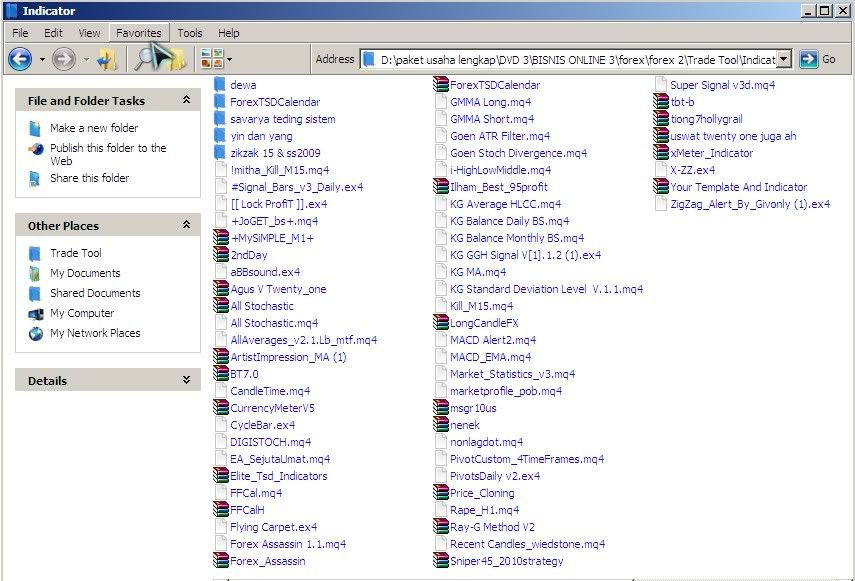Collapse the File and Folder Tasks panel
The image size is (855, 581).
click(186, 100)
